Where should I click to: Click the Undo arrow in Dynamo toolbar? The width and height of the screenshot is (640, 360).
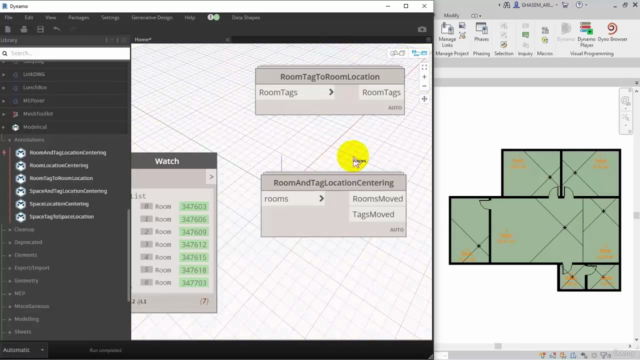pos(57,29)
